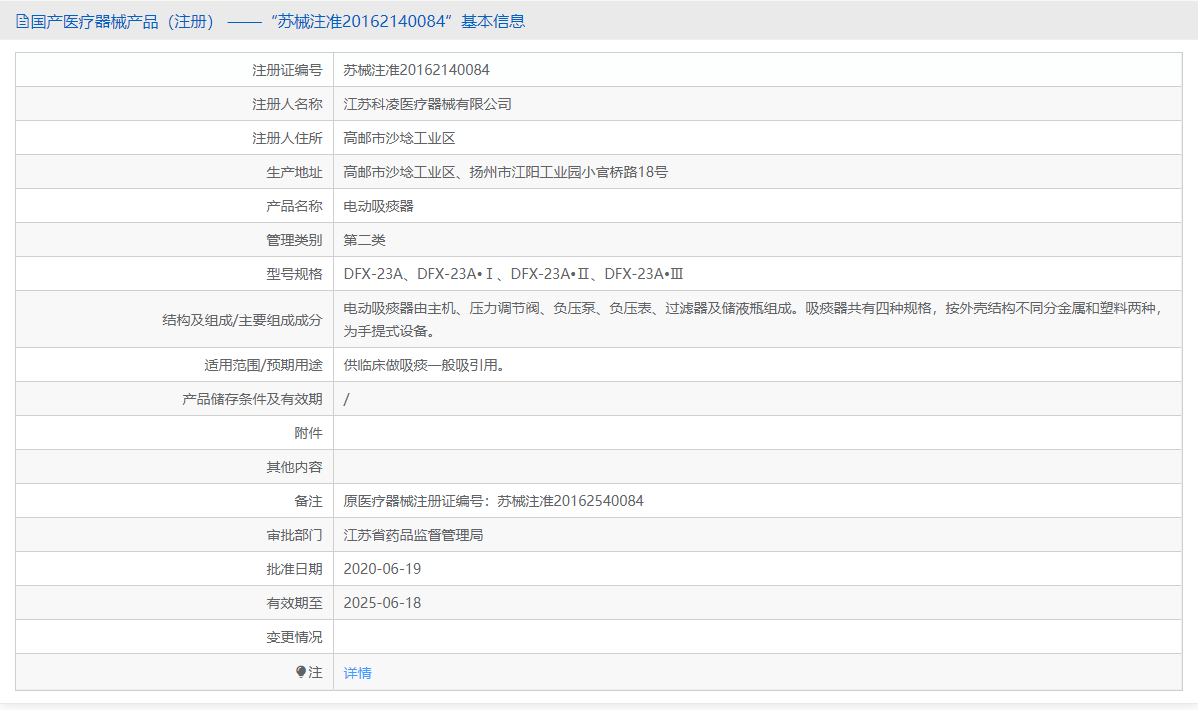
Task: Select registrant name 江苏科凌医疗器械有限公司
Action: point(428,103)
